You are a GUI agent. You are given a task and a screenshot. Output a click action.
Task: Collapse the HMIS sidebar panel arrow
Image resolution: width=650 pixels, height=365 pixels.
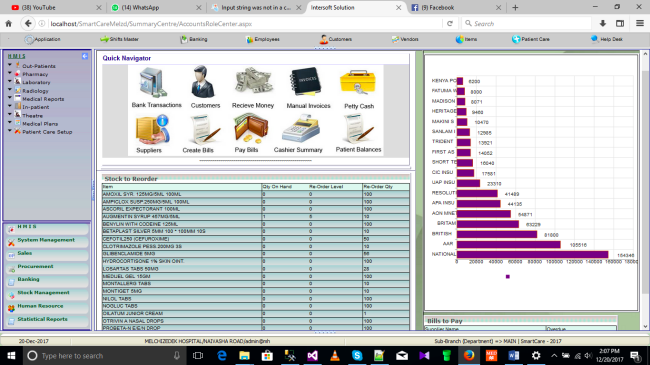pos(85,56)
